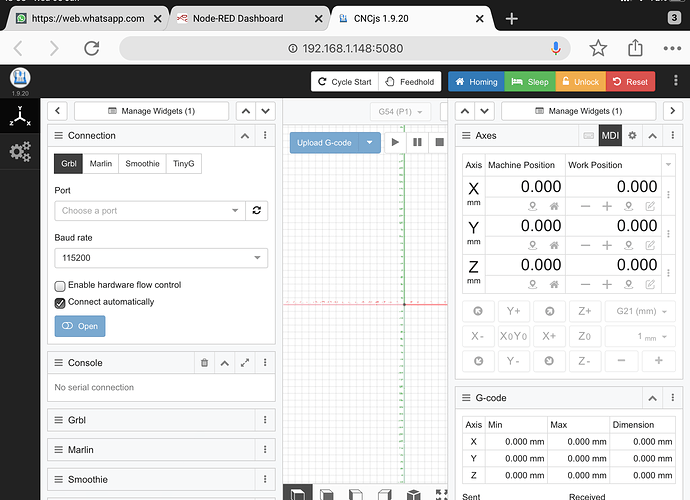This screenshot has height=500, width=690.
Task: Decrease X axis work position with minus
Action: pos(585,206)
